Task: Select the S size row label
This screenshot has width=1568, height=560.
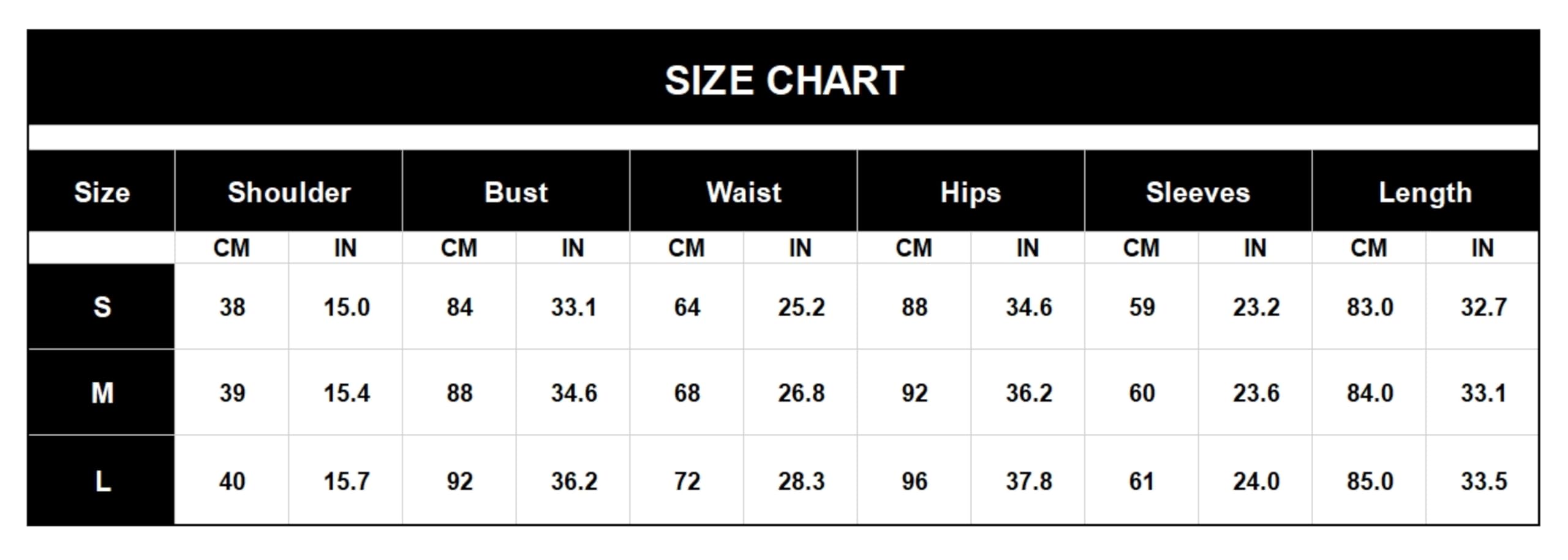Action: coord(102,306)
